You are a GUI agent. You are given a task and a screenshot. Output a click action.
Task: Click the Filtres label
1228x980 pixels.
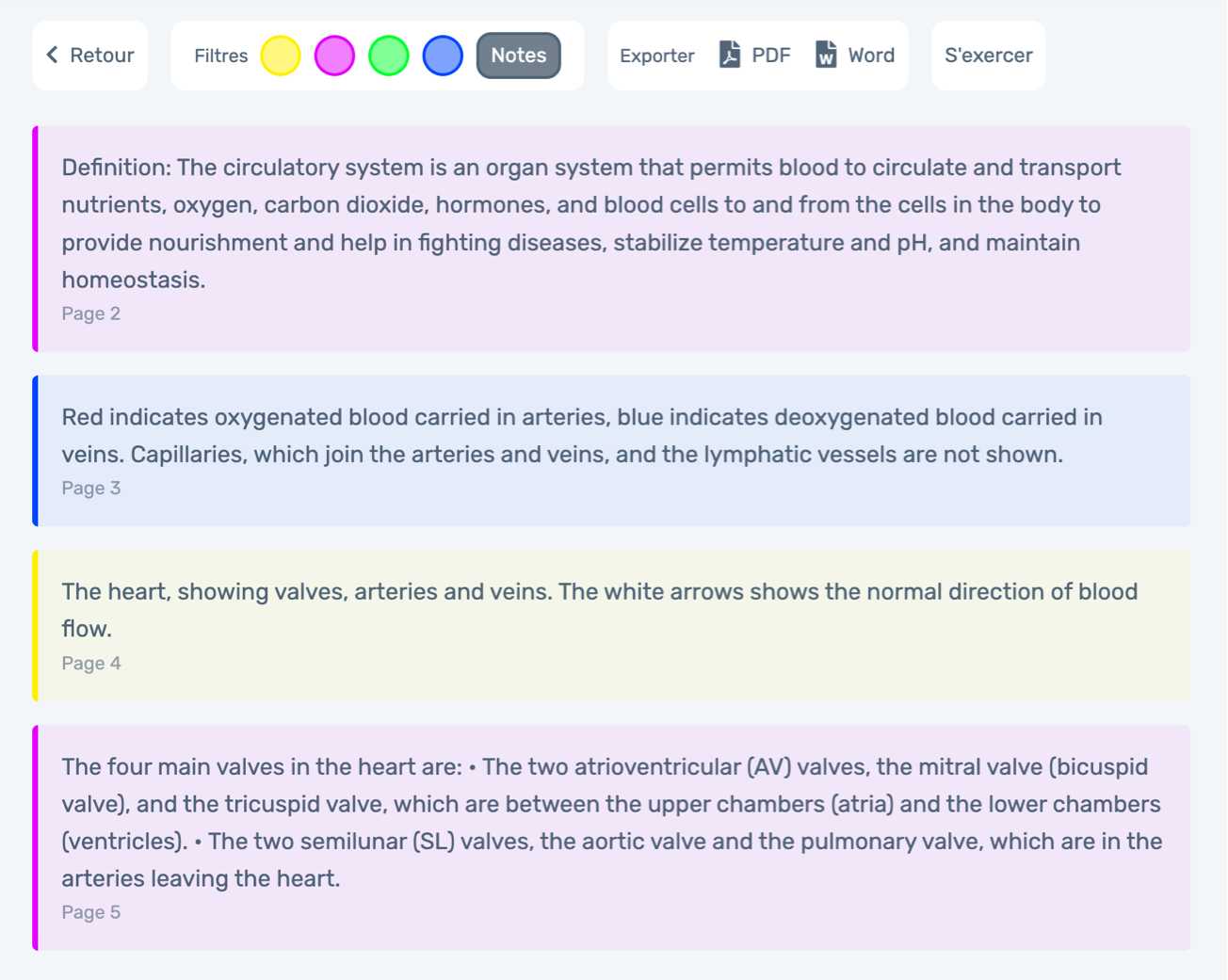point(220,56)
